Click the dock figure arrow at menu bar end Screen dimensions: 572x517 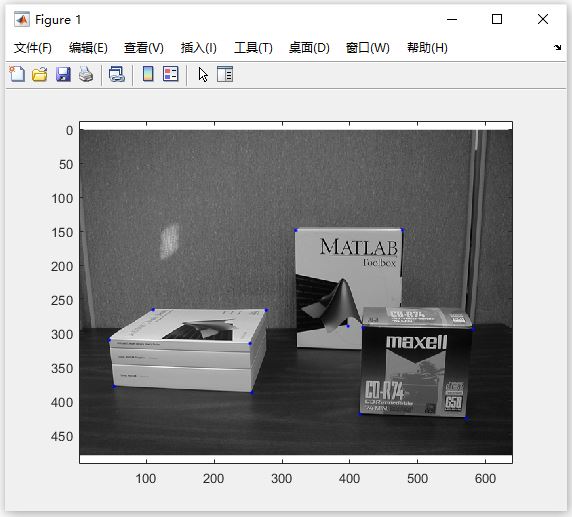coord(557,47)
